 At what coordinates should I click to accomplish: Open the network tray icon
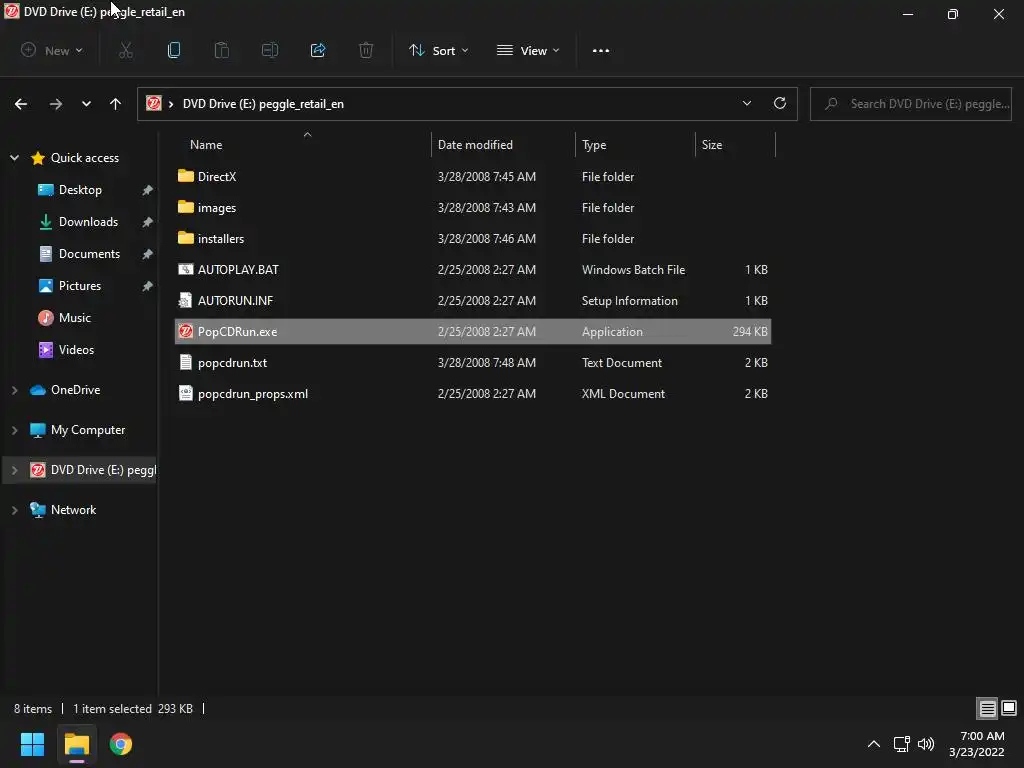pos(901,744)
